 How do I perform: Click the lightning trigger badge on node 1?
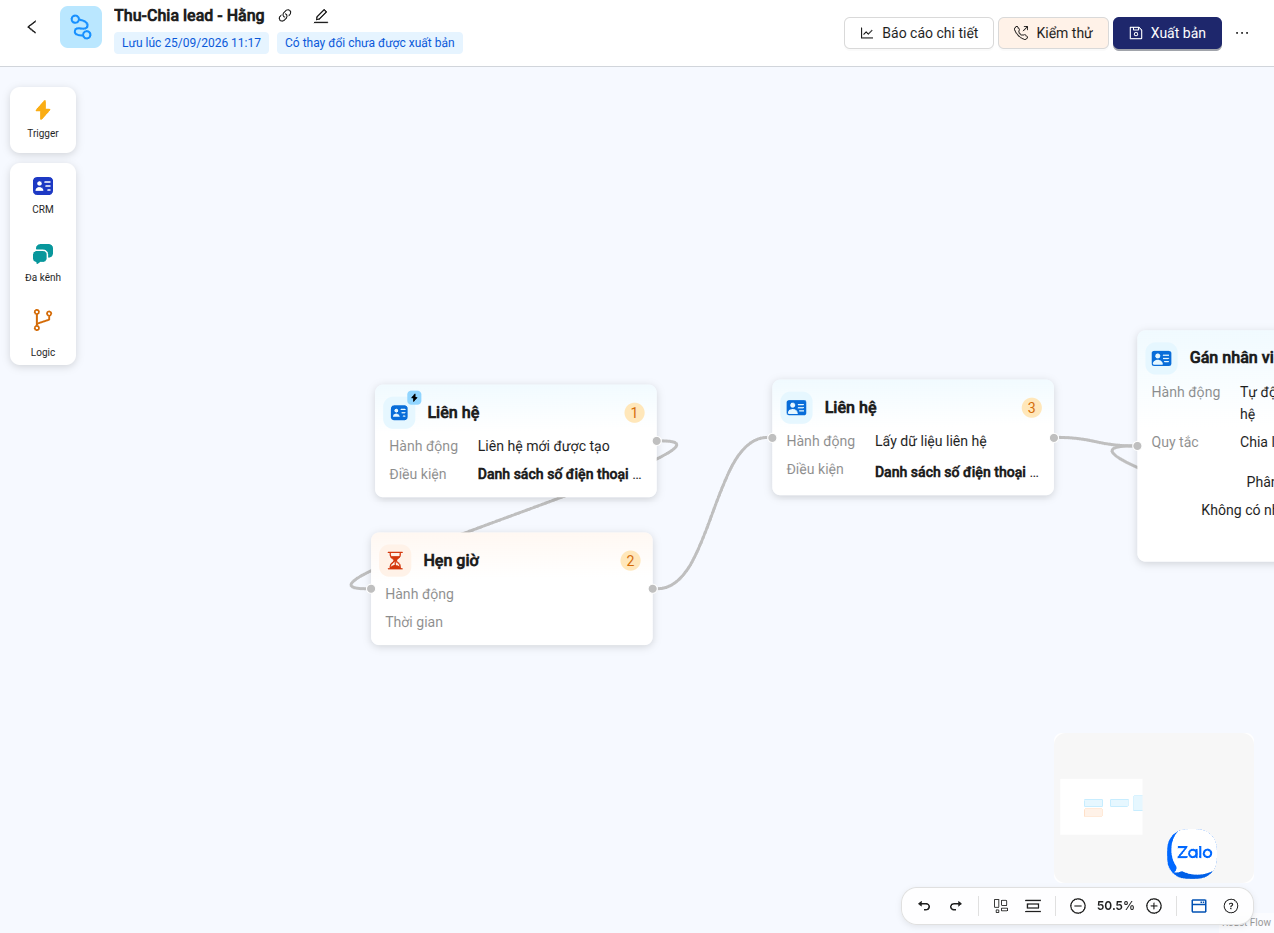tap(414, 397)
